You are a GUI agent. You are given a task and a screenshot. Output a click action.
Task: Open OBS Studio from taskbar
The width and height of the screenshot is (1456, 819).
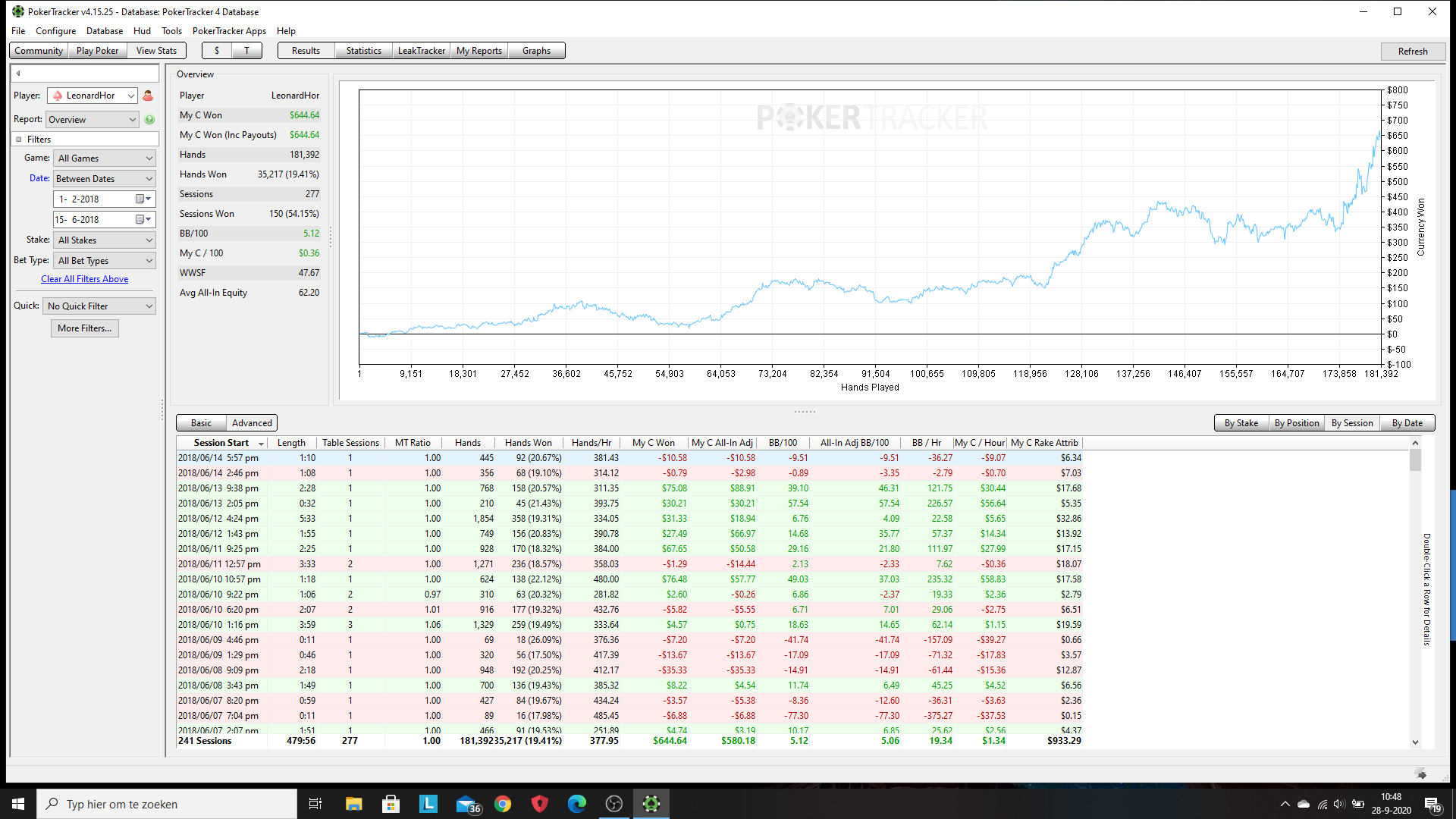[x=614, y=804]
